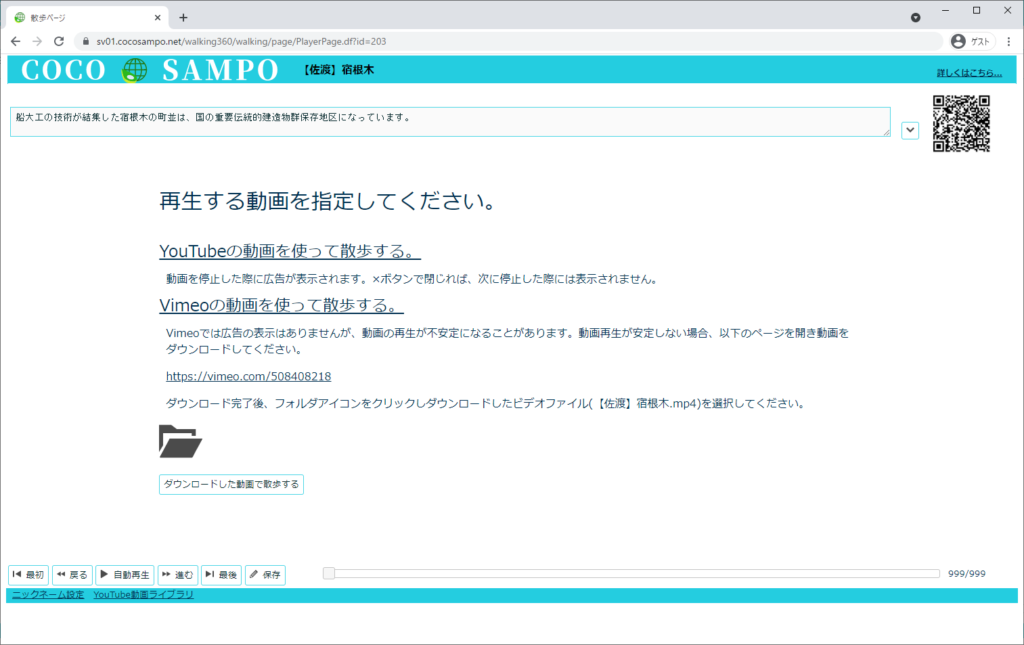1024x645 pixels.
Task: Click the folder icon to select video file
Action: (x=180, y=441)
